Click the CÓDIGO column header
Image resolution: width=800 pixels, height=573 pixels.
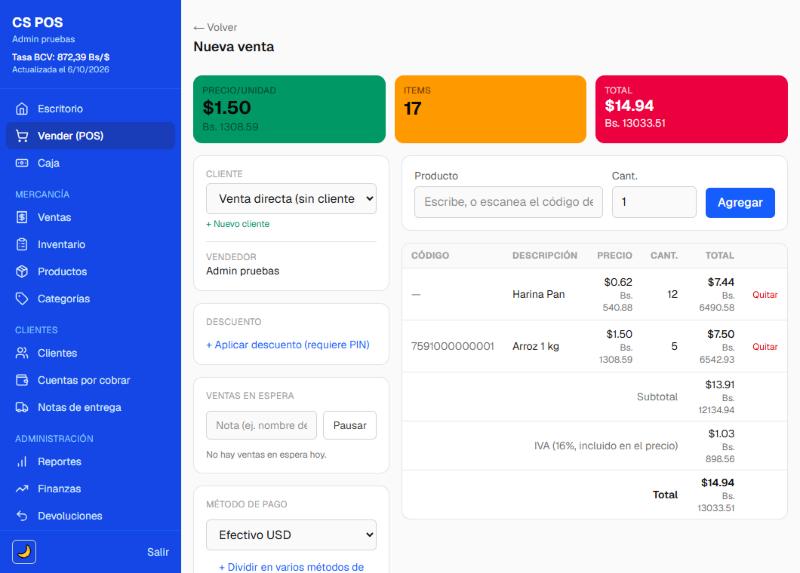click(430, 256)
